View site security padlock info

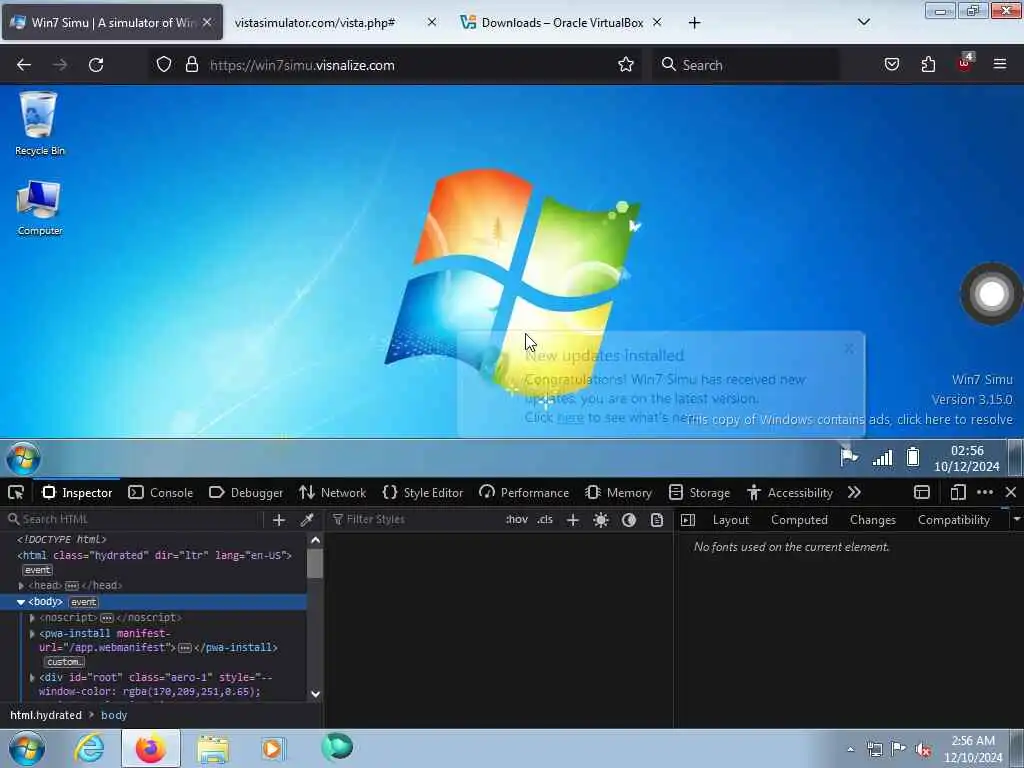[191, 65]
